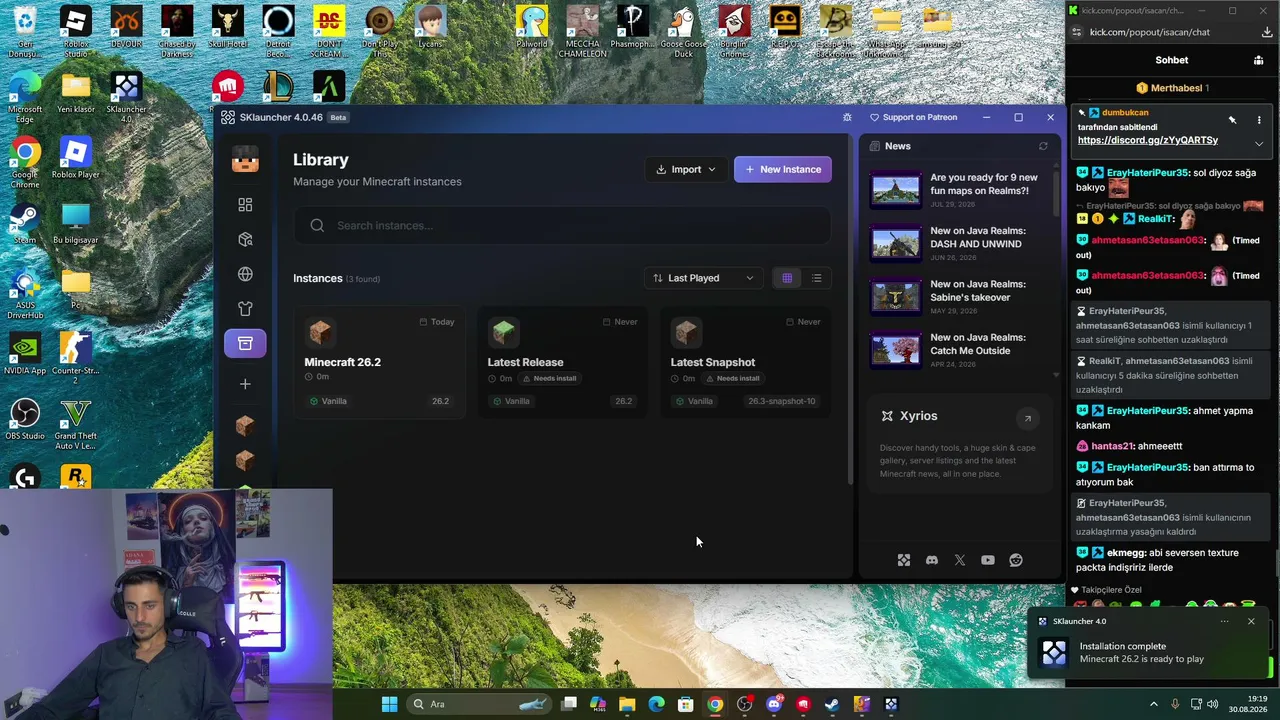Click username ErayHateriPeur35 saying ahmet yapma

(1148, 411)
